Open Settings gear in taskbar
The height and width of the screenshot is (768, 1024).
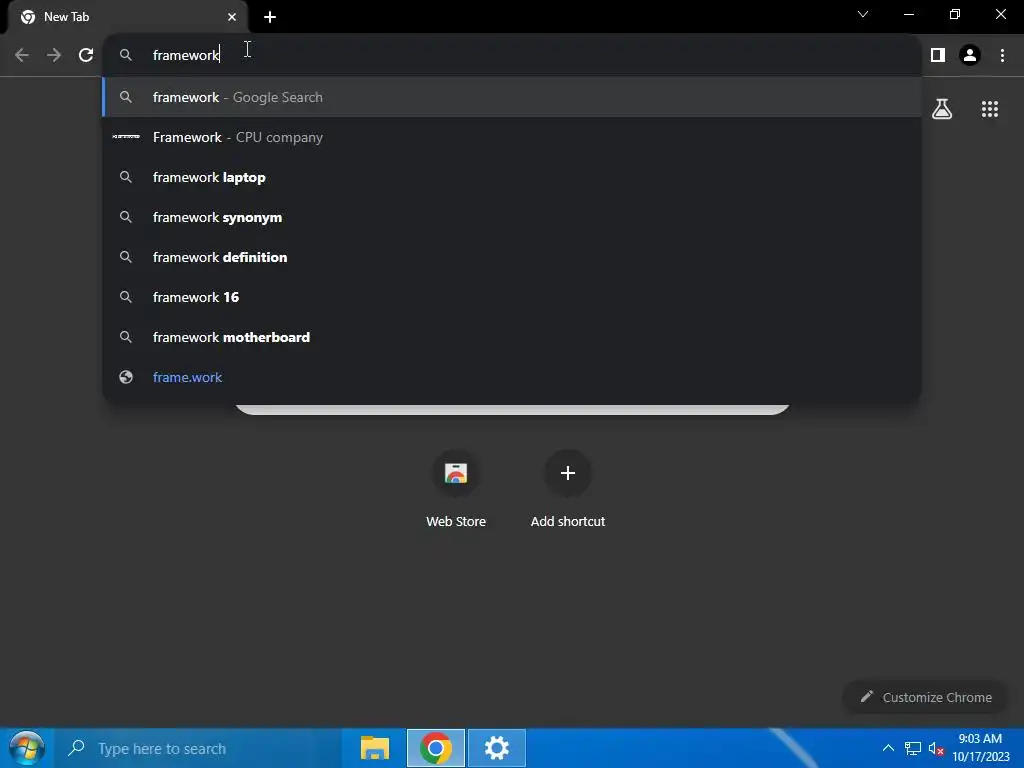tap(496, 748)
